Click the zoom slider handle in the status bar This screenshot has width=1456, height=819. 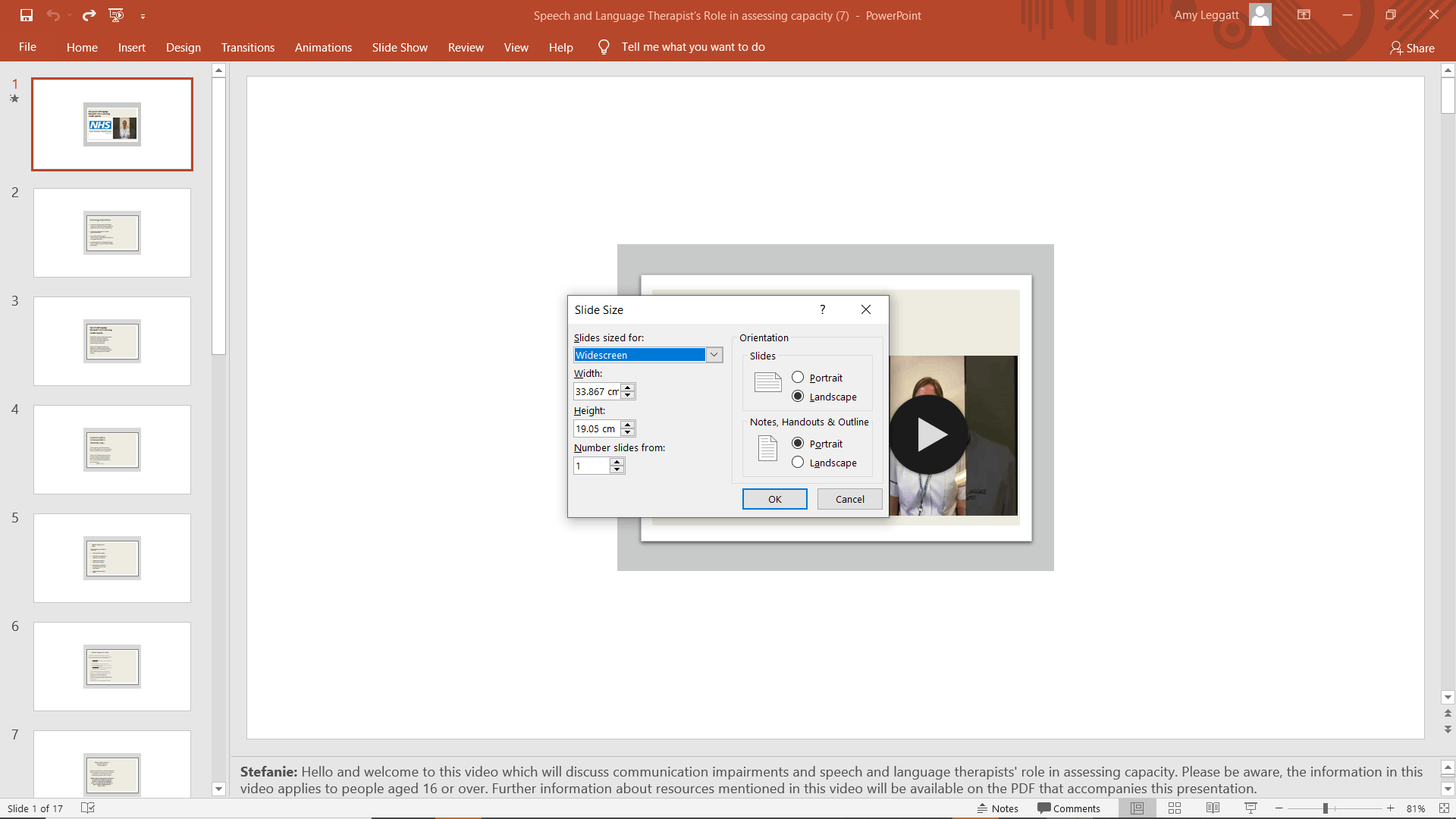click(x=1326, y=808)
